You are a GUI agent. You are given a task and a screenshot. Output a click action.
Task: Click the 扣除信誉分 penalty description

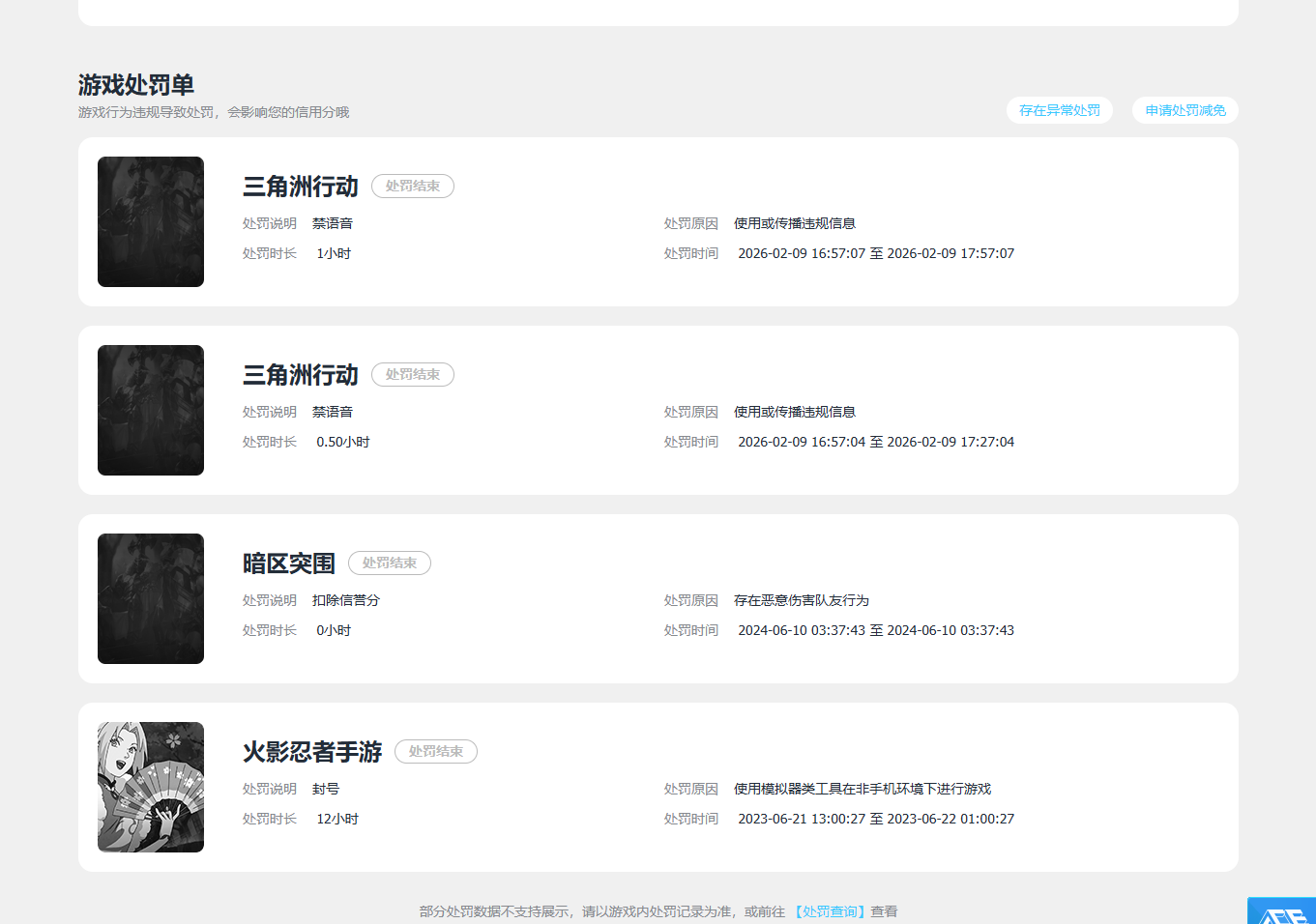(346, 600)
